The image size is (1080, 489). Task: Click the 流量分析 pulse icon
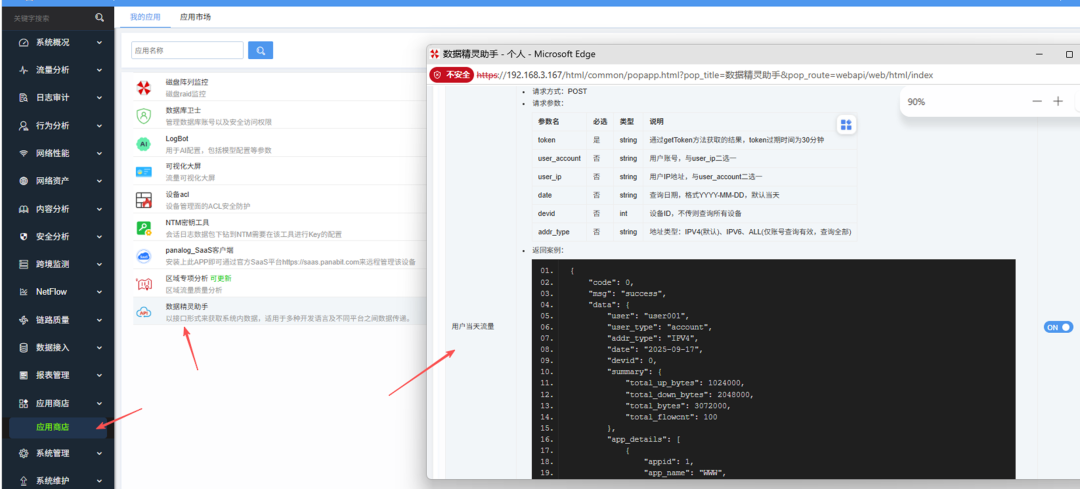pyautogui.click(x=23, y=70)
